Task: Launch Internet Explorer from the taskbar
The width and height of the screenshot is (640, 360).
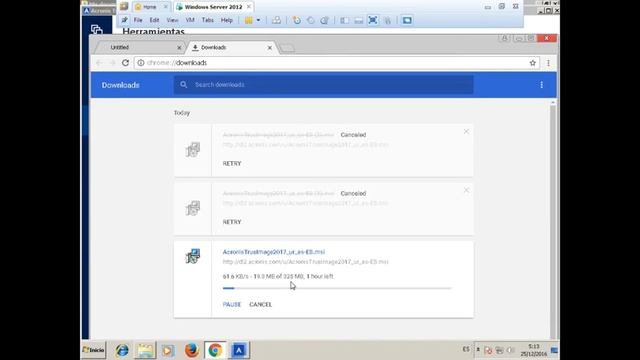Action: (x=122, y=350)
